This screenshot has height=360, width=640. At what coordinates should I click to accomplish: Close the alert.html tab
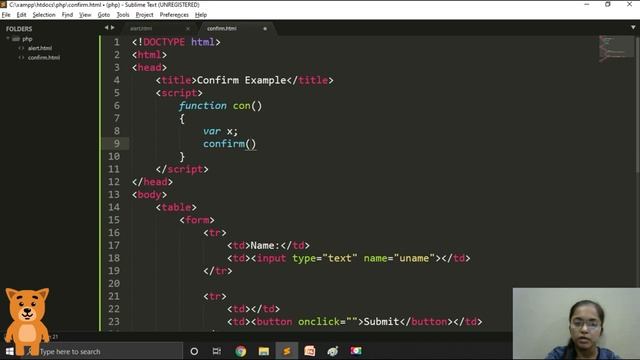coord(188,29)
